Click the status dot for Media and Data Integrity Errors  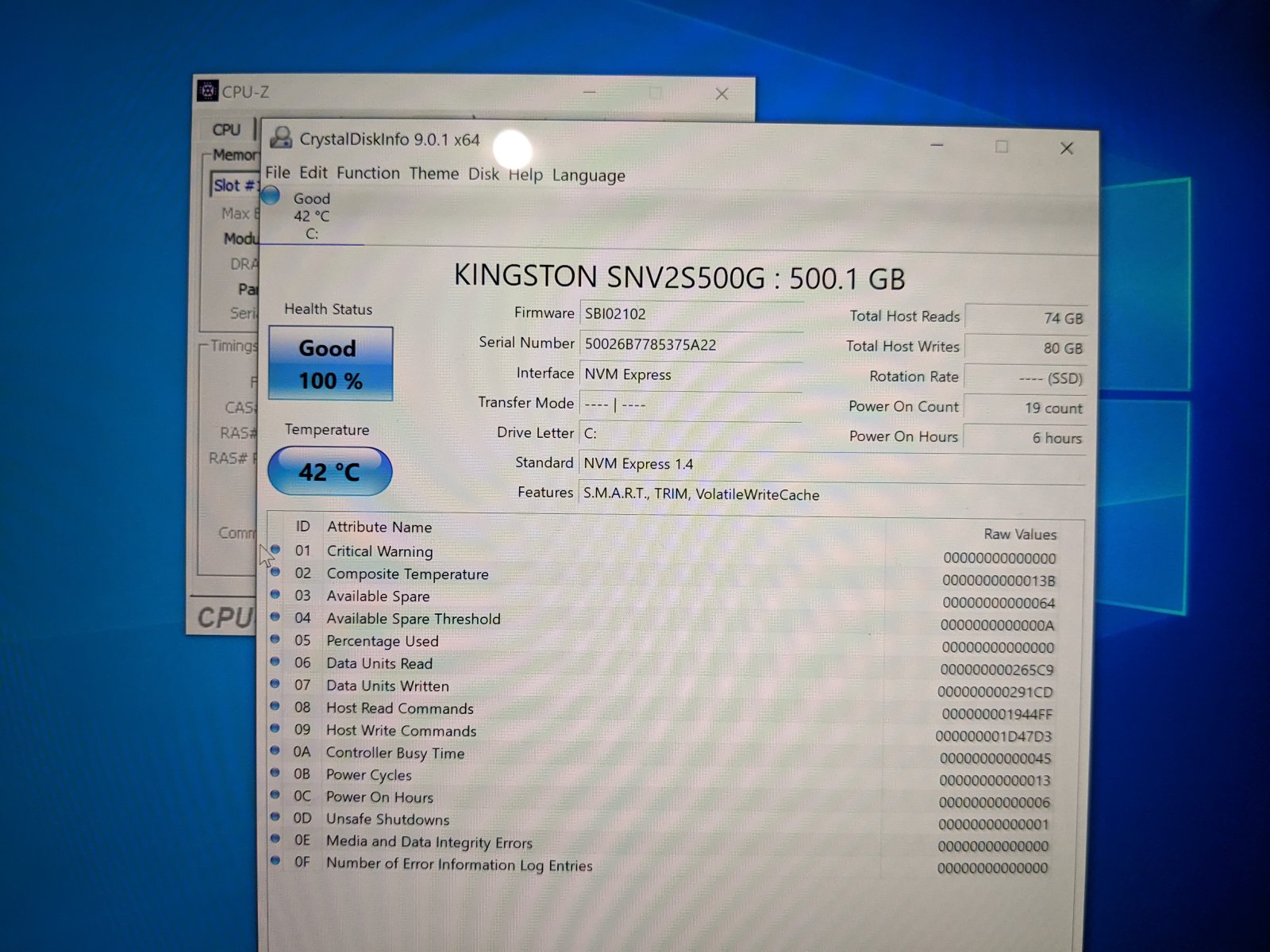click(275, 838)
